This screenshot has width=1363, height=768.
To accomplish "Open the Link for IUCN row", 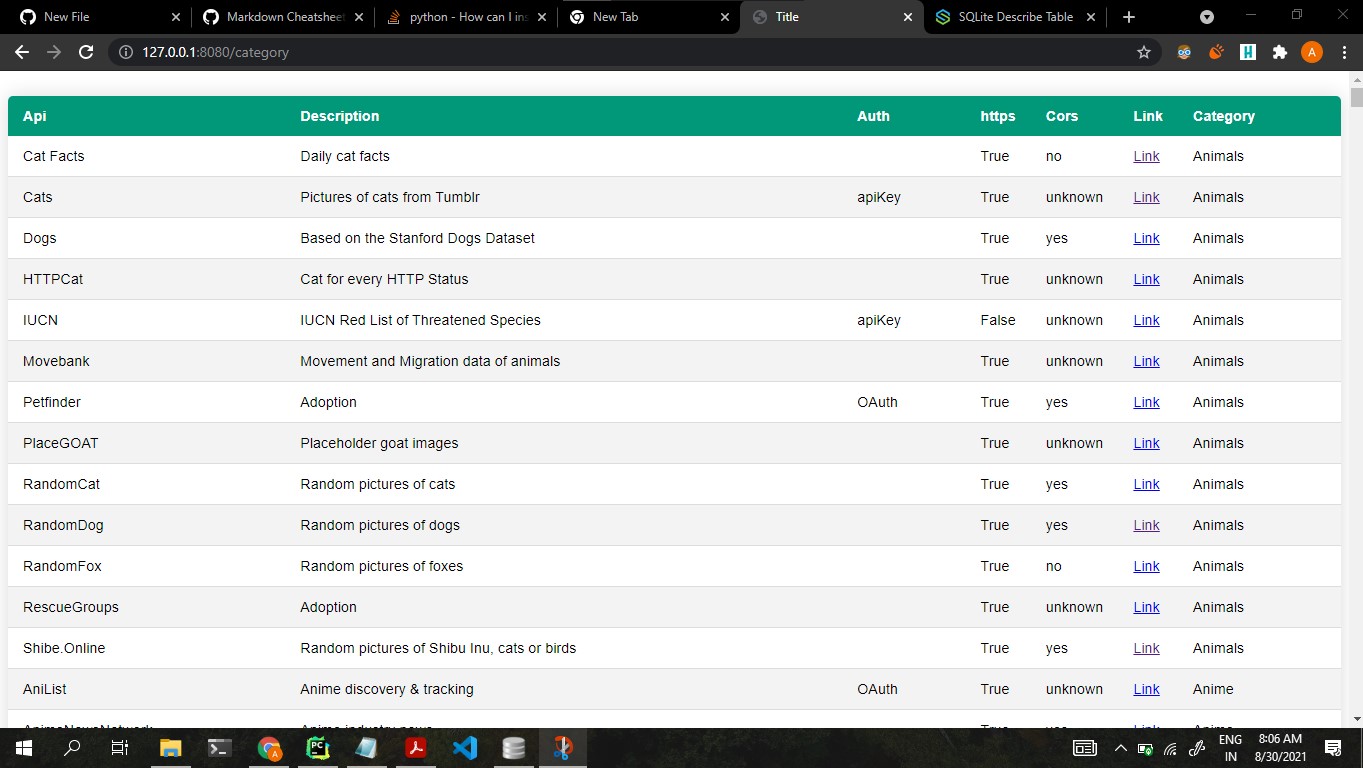I will (x=1146, y=320).
